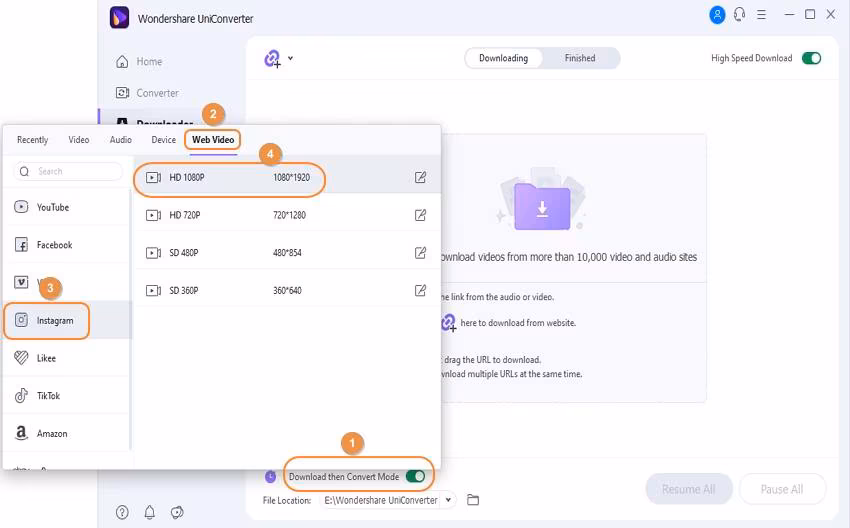
Task: Click the link icon to download from website
Action: [x=448, y=323]
